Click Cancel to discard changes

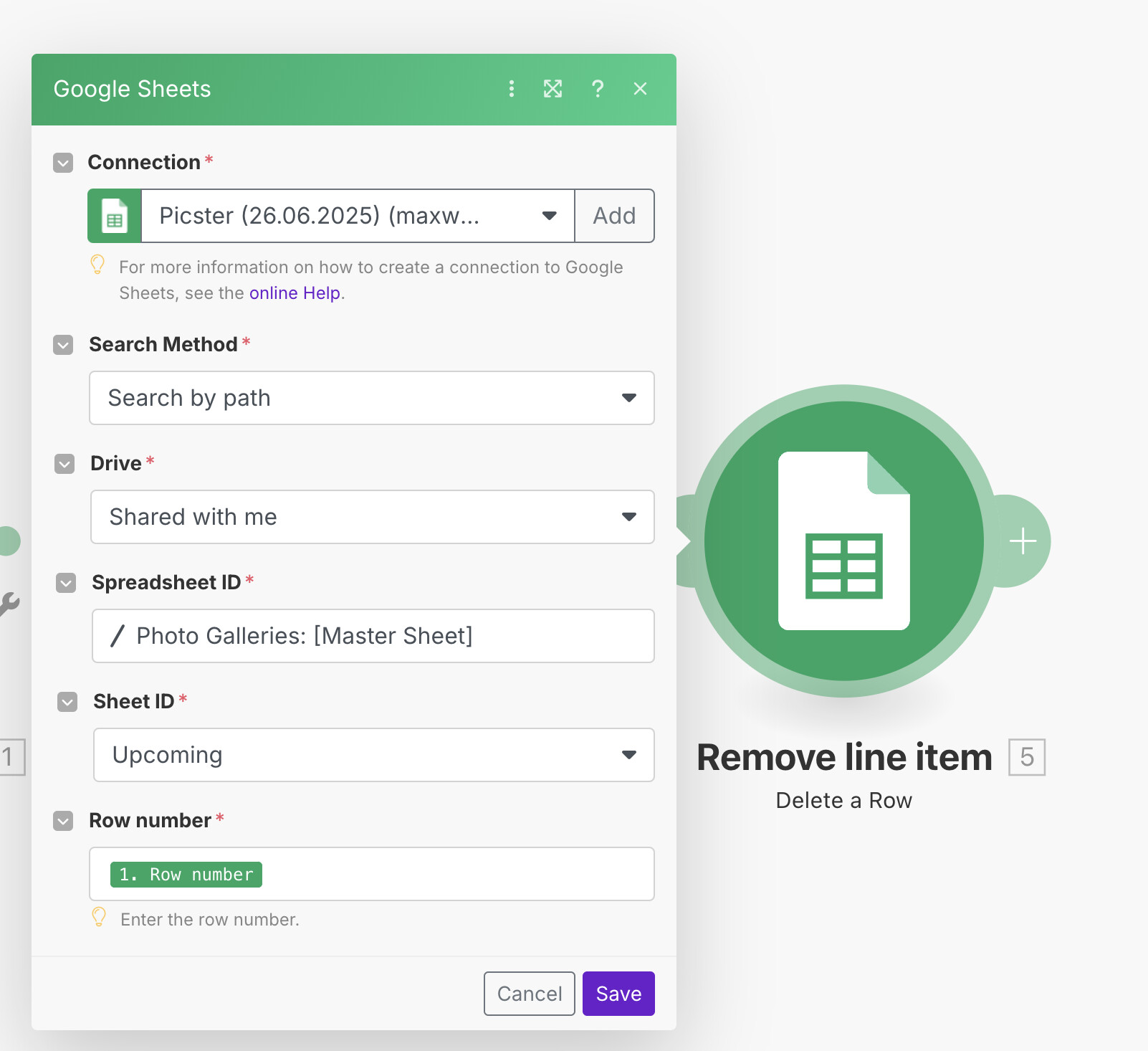click(530, 994)
